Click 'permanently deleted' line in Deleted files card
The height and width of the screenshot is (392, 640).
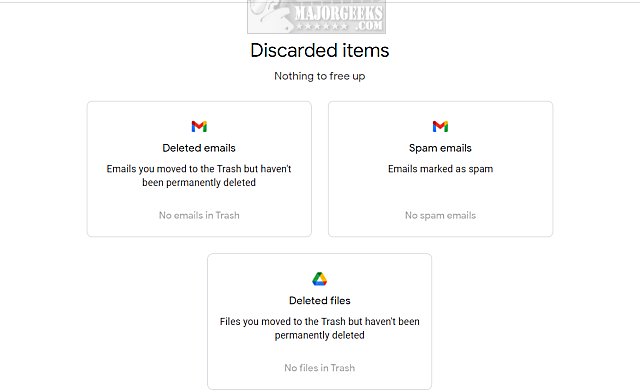pos(320,335)
